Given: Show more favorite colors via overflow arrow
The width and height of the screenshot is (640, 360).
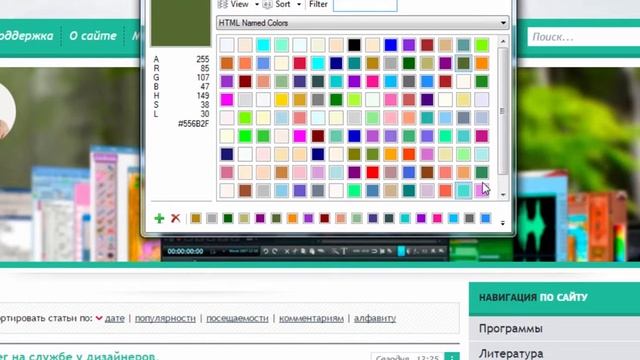Looking at the screenshot, I should tap(502, 223).
